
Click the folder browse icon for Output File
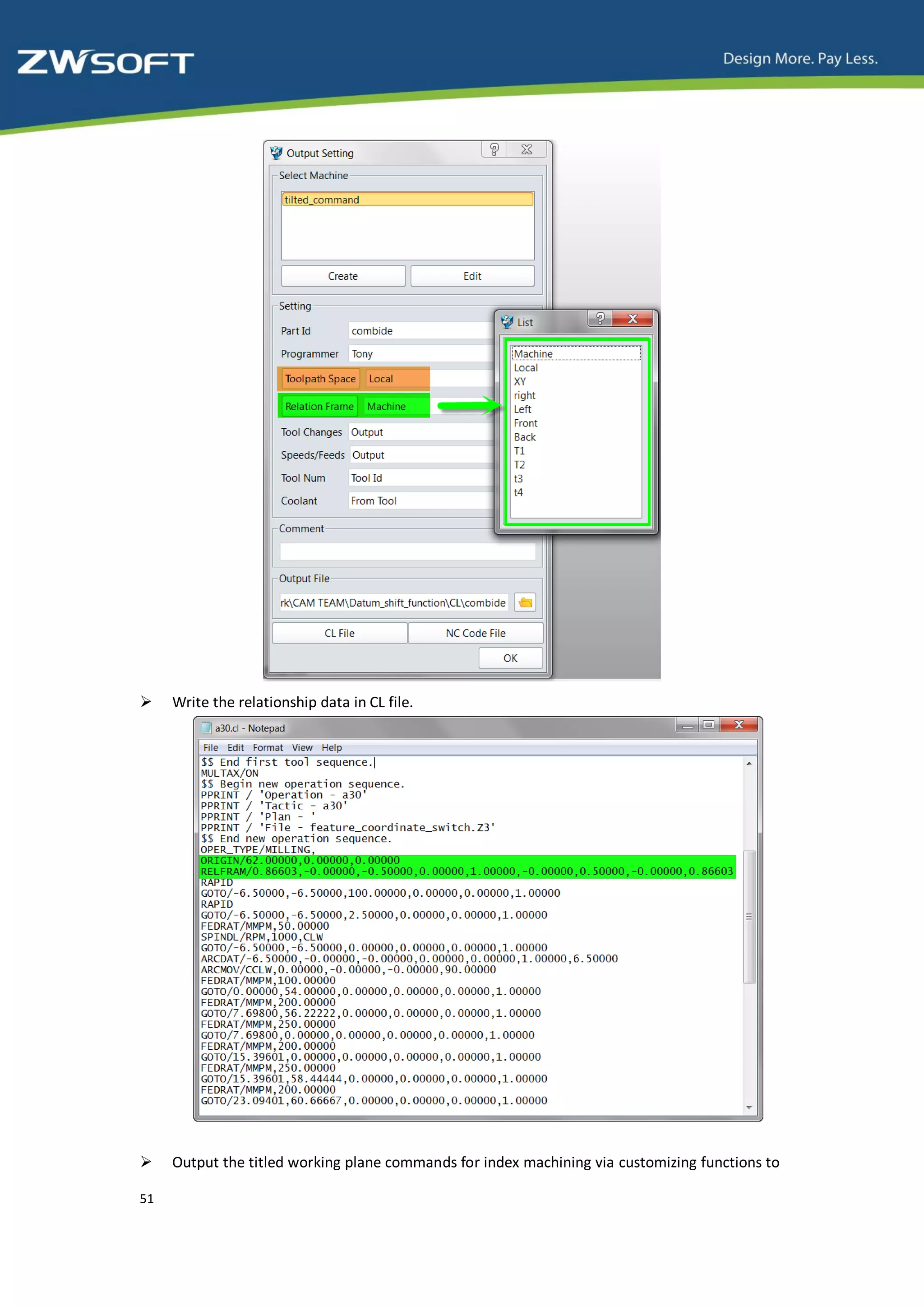coord(525,602)
